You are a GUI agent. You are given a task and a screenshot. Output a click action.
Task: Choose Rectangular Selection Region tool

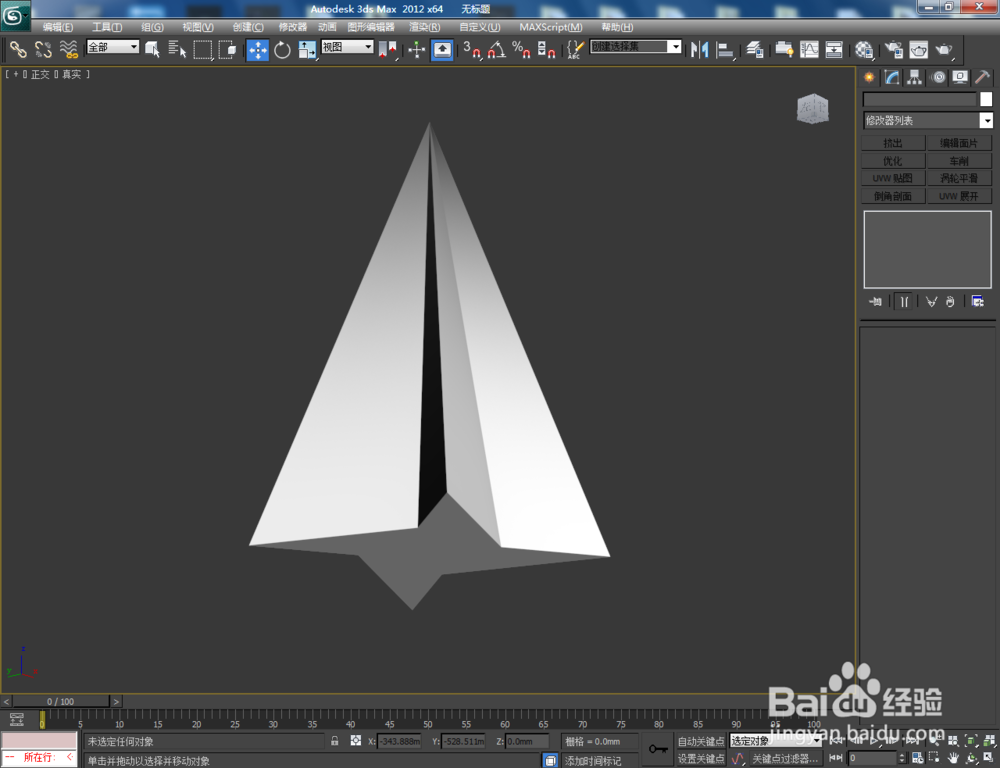pyautogui.click(x=202, y=49)
